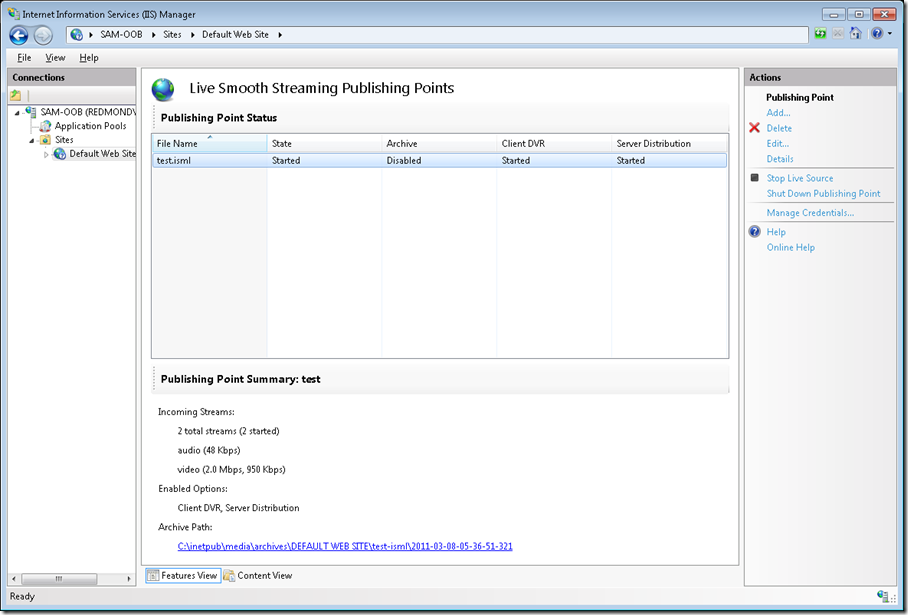Click the Help link in Actions
This screenshot has width=908, height=615.
(x=776, y=232)
